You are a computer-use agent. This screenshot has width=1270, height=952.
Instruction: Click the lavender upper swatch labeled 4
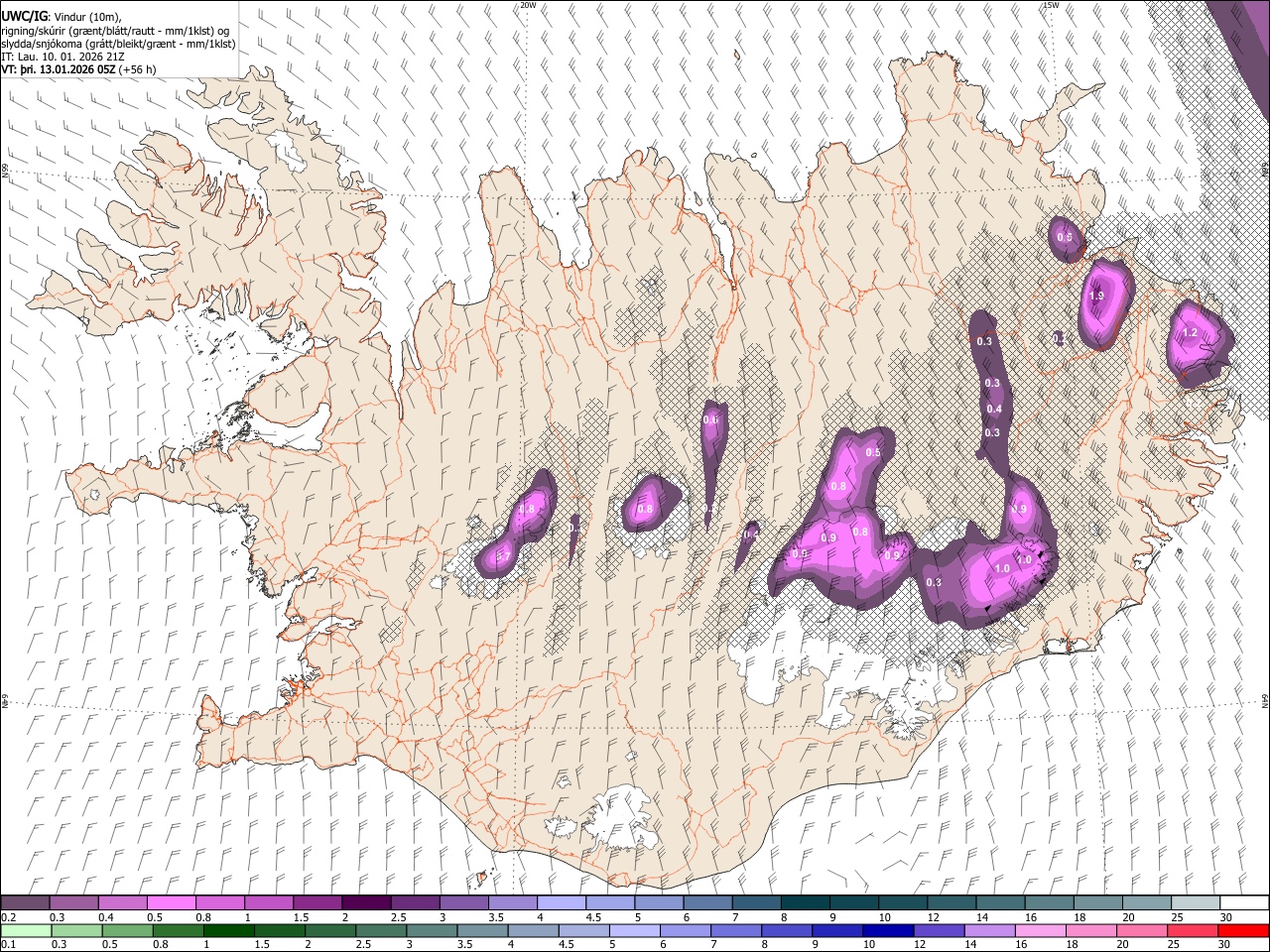click(561, 903)
